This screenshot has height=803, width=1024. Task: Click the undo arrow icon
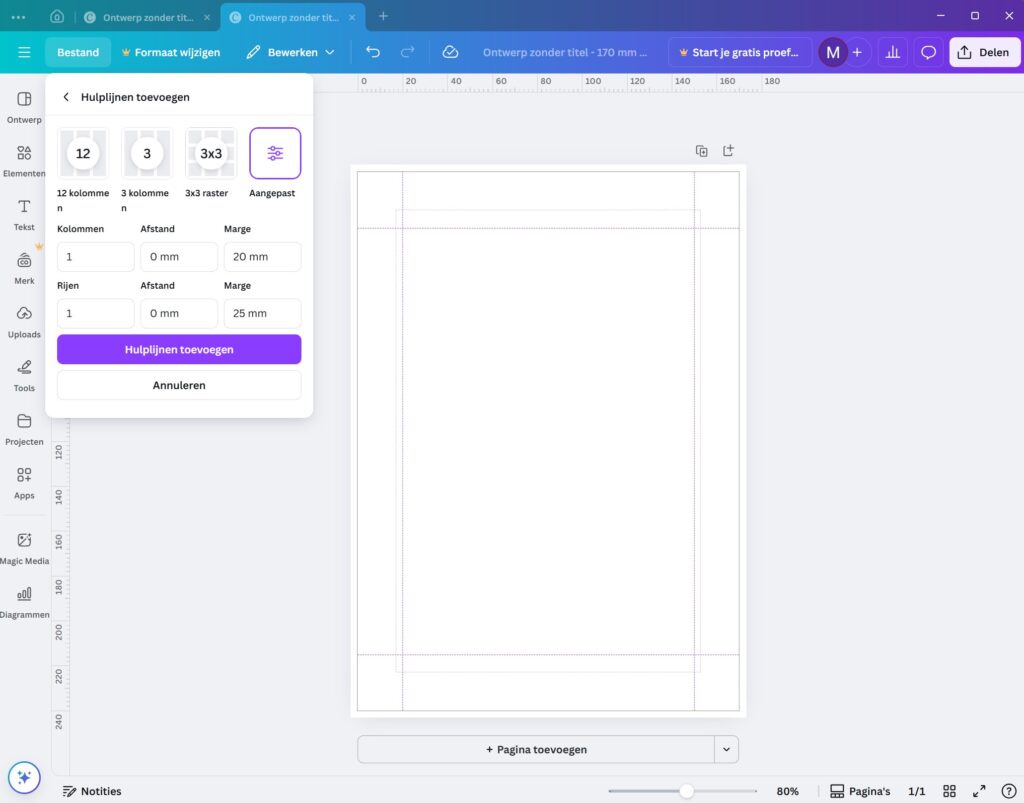click(x=373, y=52)
